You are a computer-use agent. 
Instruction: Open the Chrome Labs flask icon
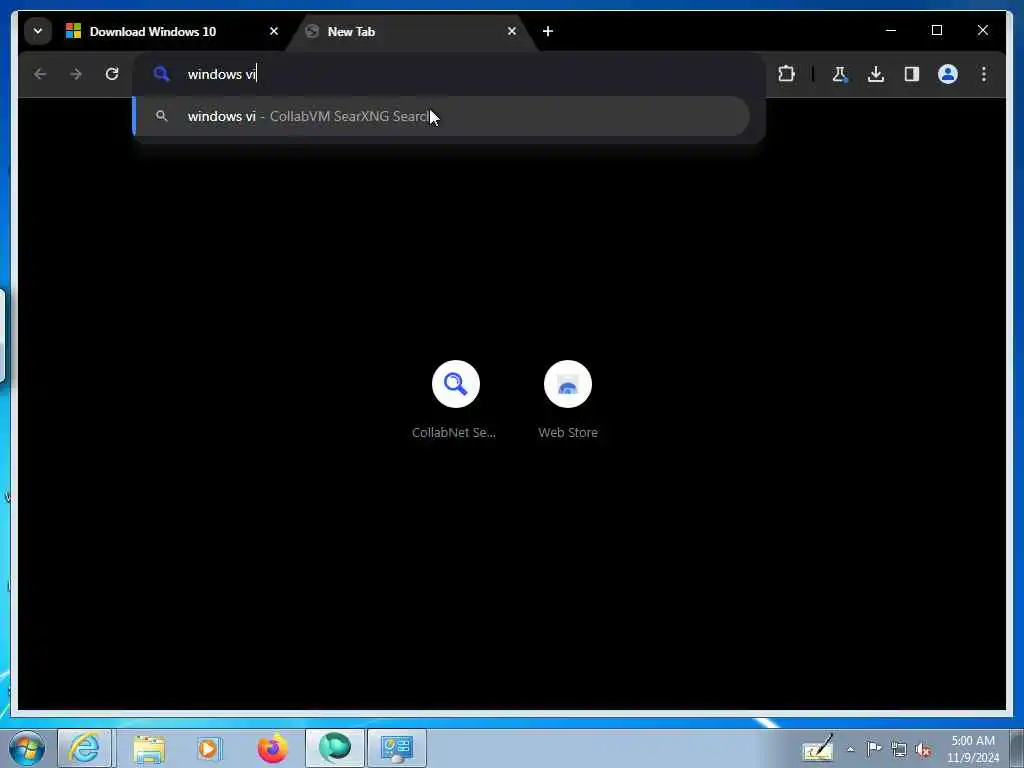pos(840,74)
